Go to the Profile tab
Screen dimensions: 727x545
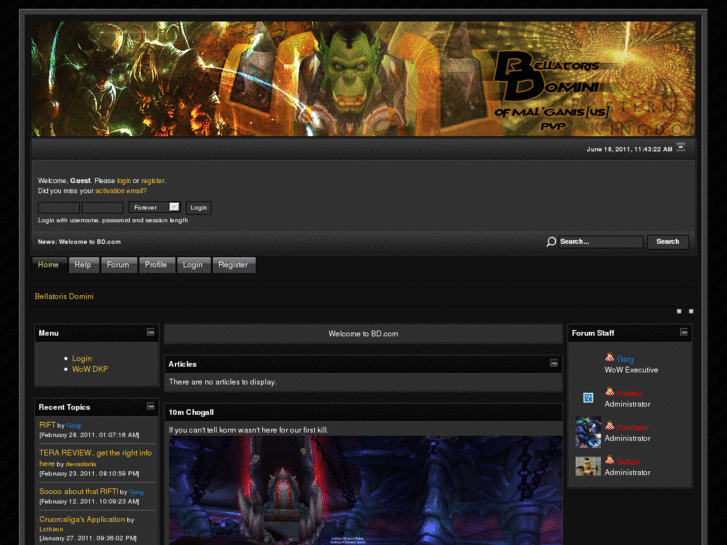157,265
